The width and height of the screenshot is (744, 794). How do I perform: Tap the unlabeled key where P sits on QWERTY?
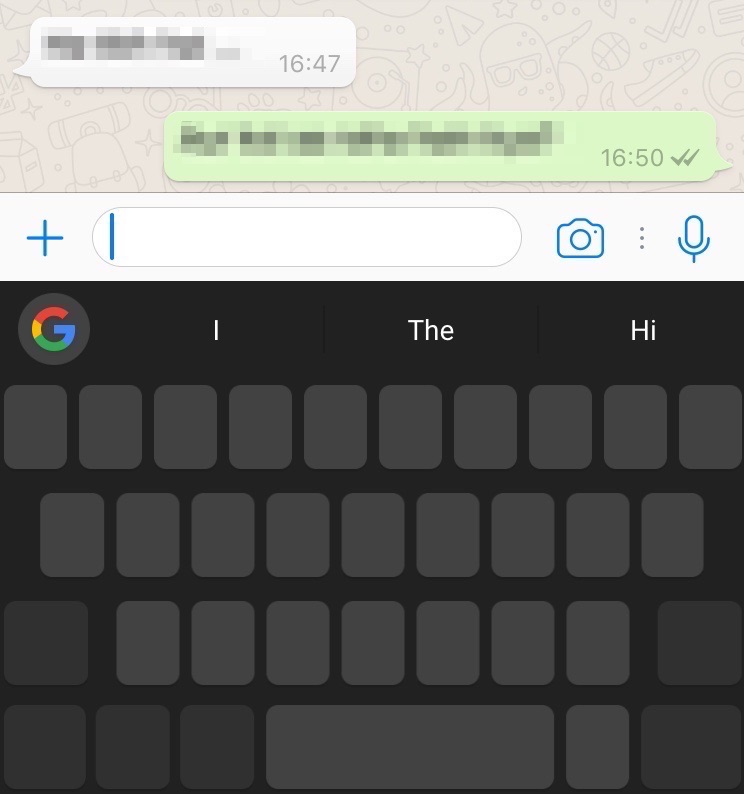pyautogui.click(x=711, y=427)
